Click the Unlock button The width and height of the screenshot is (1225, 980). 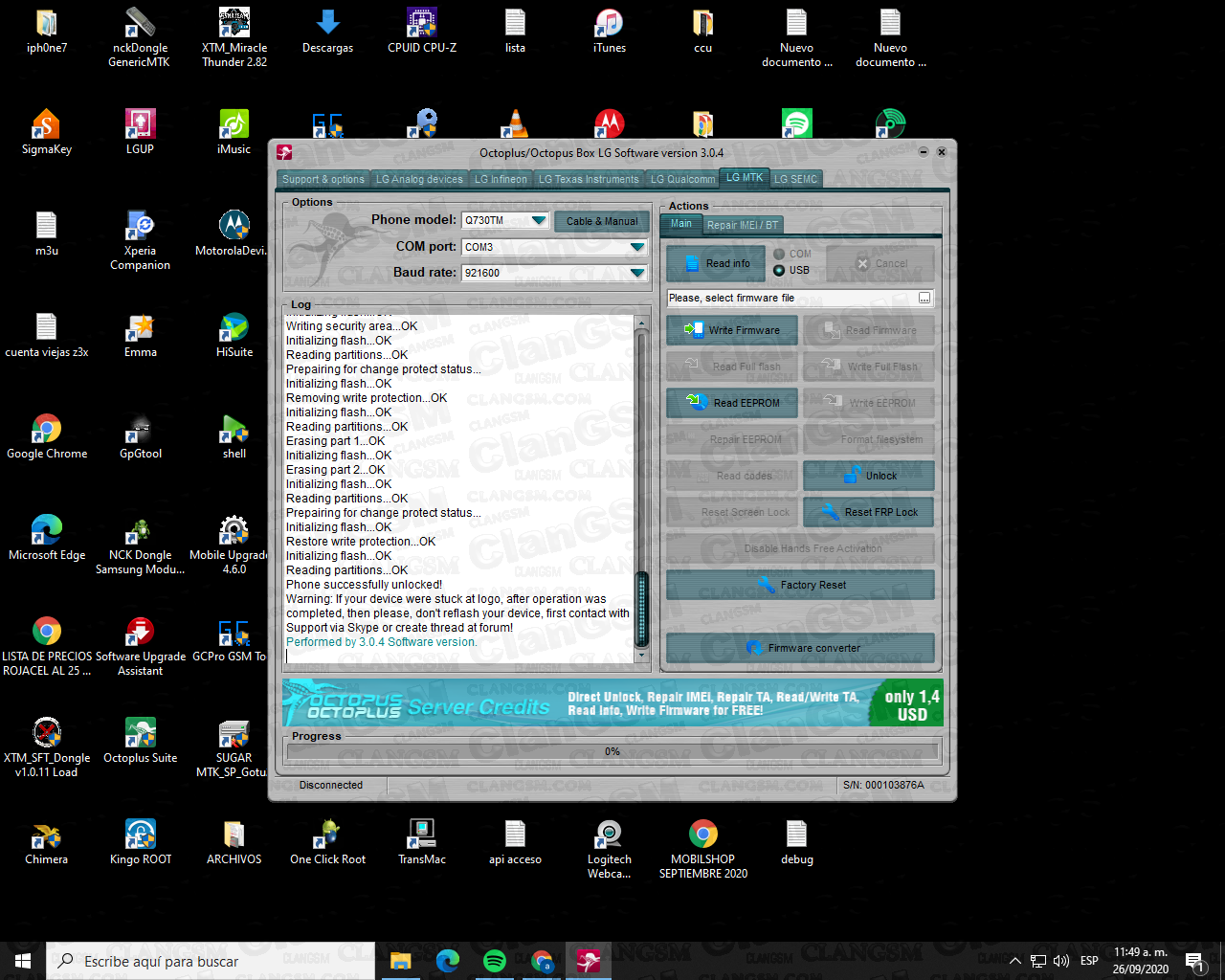coord(869,476)
